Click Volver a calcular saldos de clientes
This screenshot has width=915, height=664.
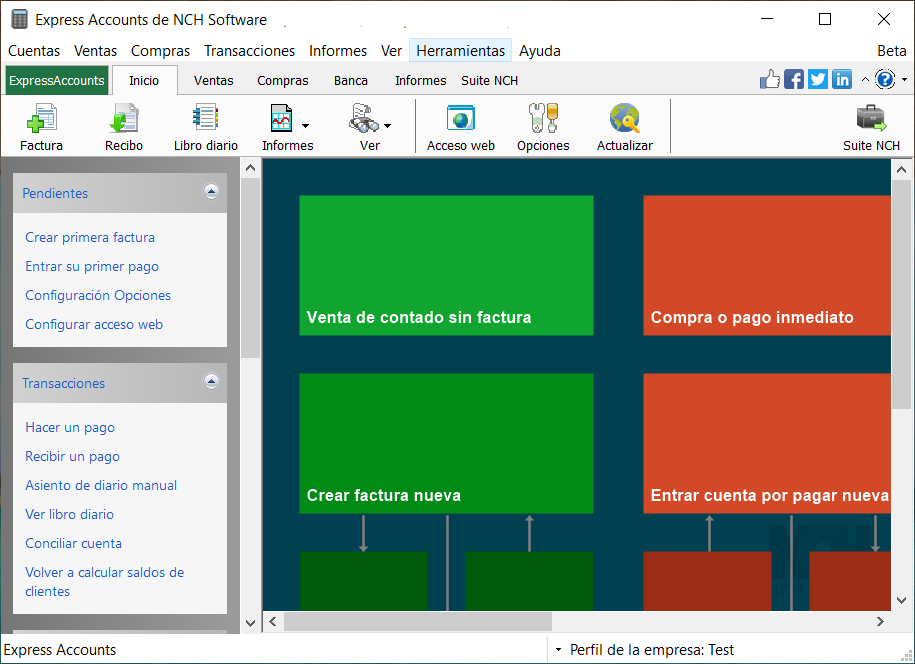[104, 582]
